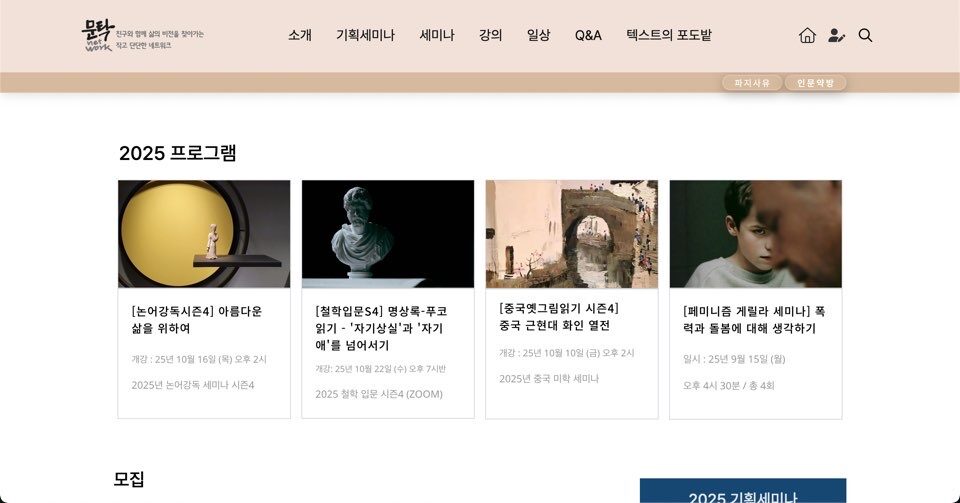Click the 문탁 network logo
The height and width of the screenshot is (503, 960).
point(143,35)
